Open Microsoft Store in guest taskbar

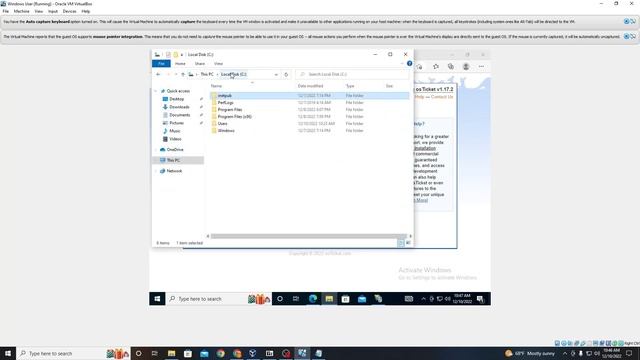(x=345, y=299)
